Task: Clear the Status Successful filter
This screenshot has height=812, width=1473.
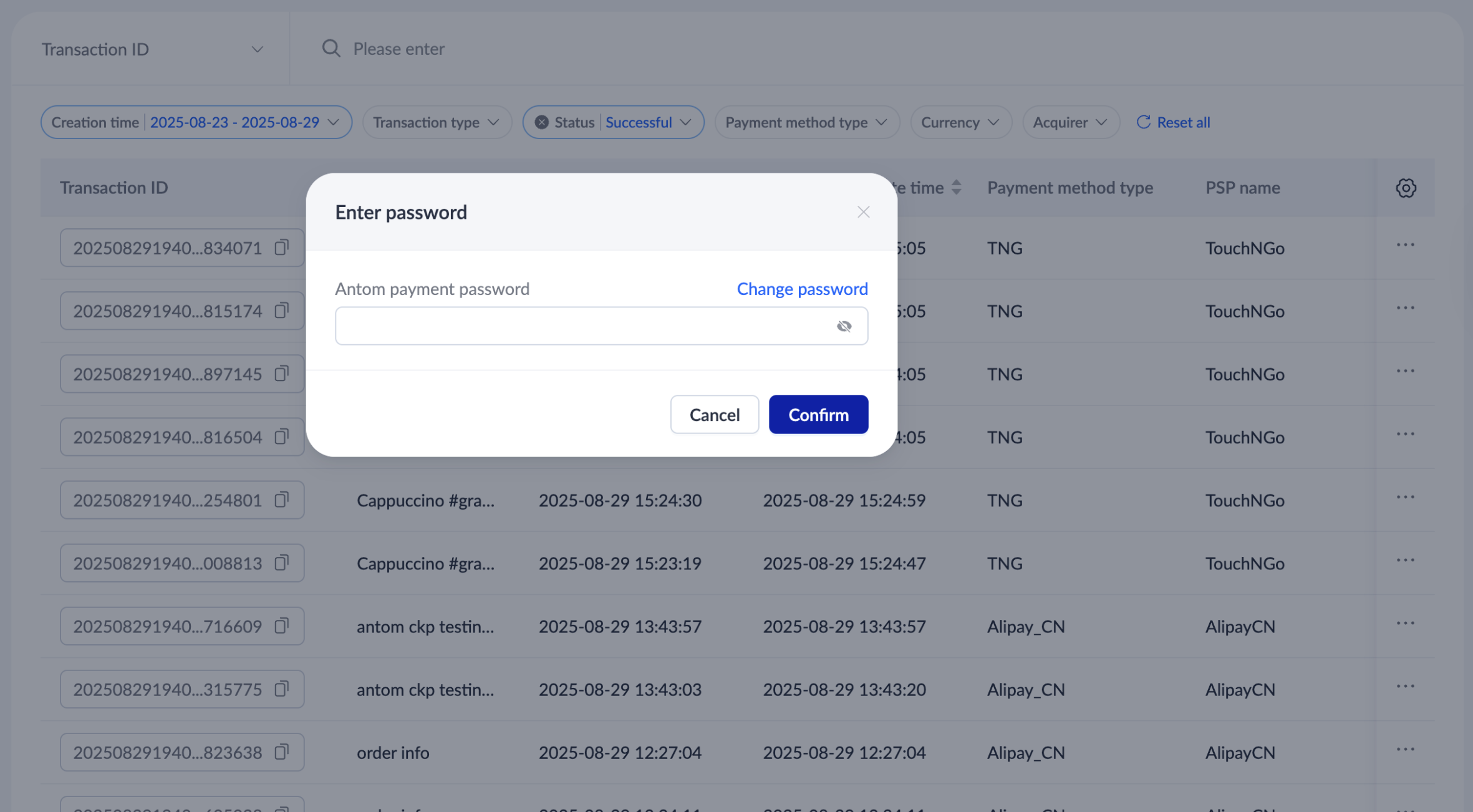Action: point(542,122)
